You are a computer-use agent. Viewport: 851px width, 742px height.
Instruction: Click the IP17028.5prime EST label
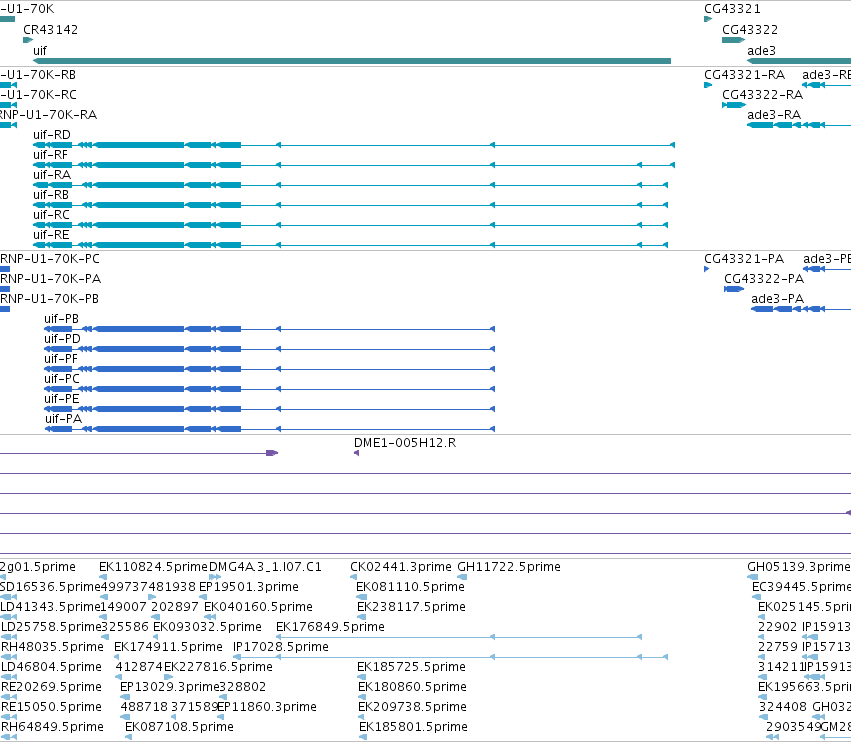tap(281, 647)
